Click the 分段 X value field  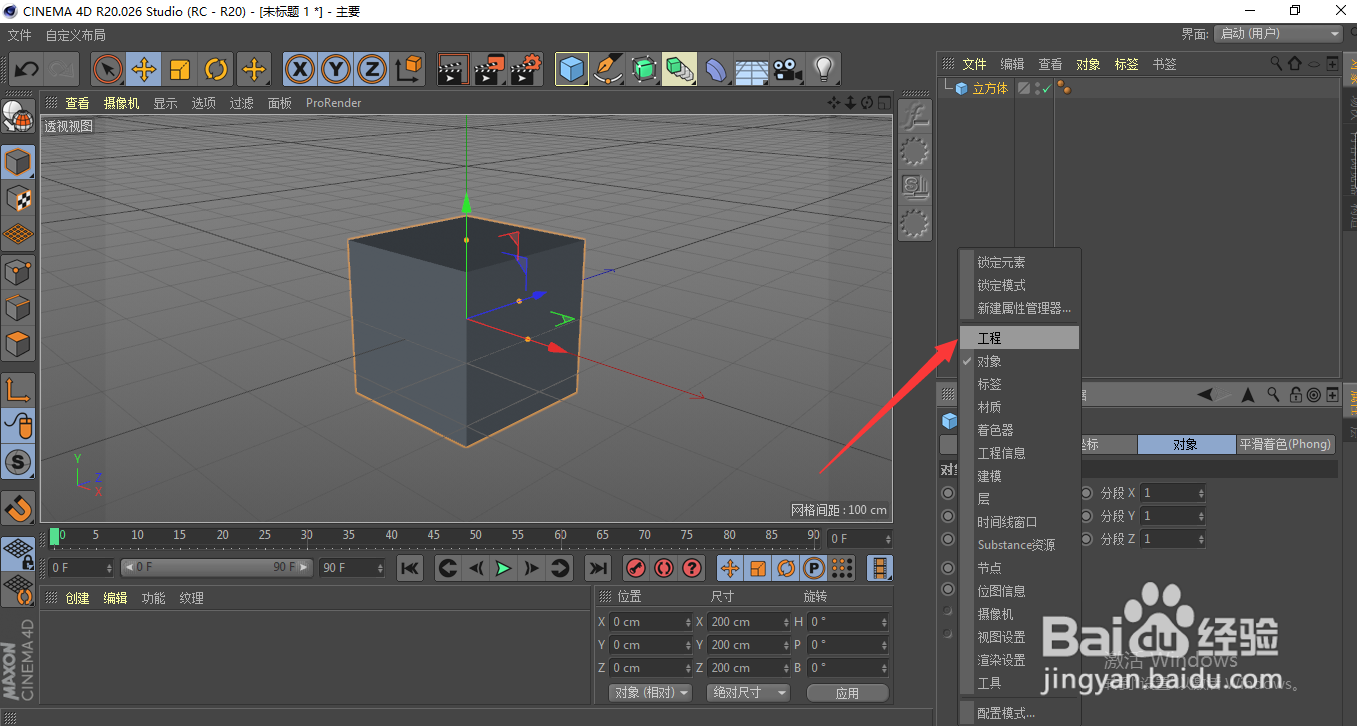click(1172, 493)
